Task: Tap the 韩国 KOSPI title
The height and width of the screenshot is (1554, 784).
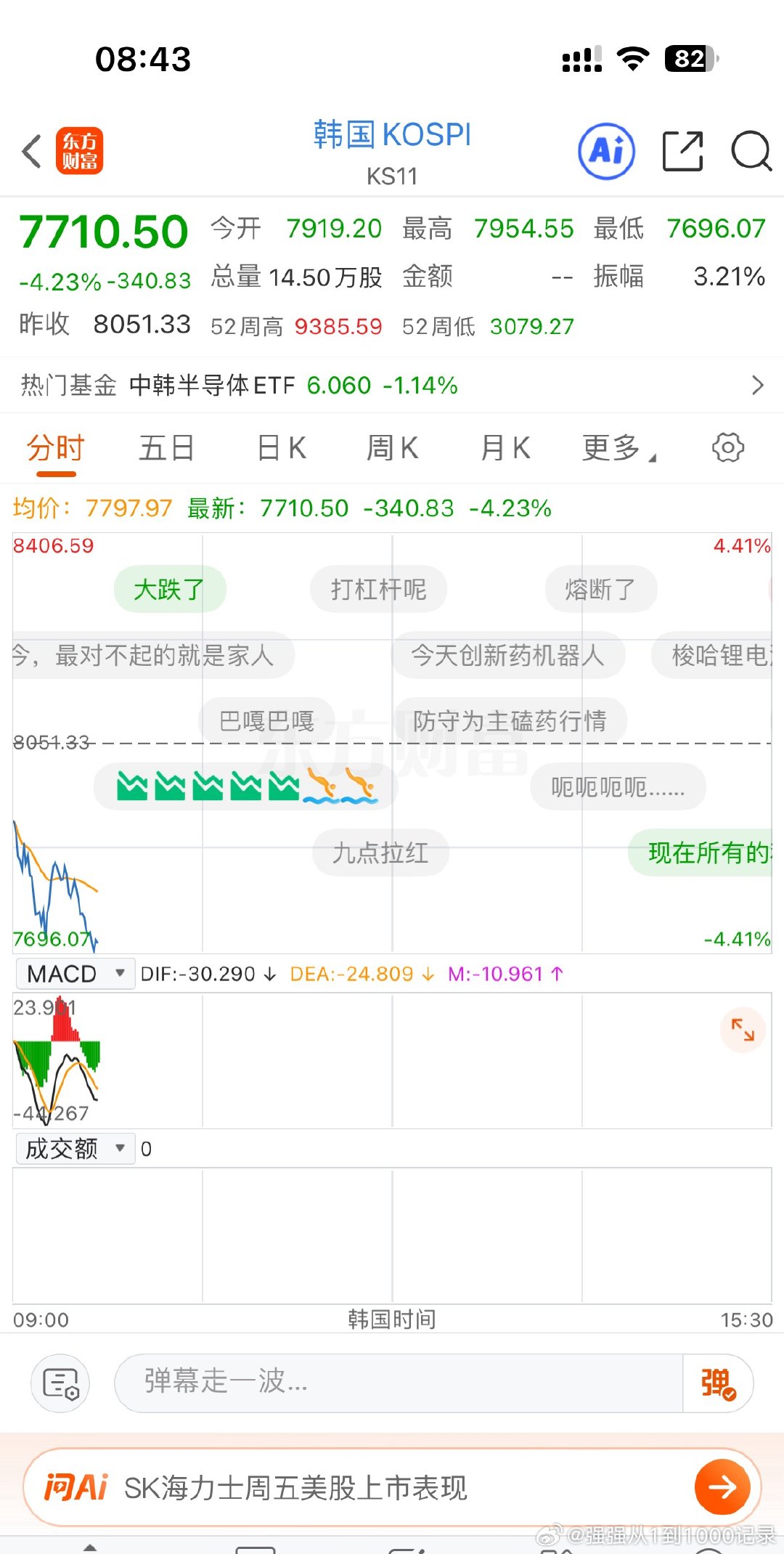Action: pos(392,135)
